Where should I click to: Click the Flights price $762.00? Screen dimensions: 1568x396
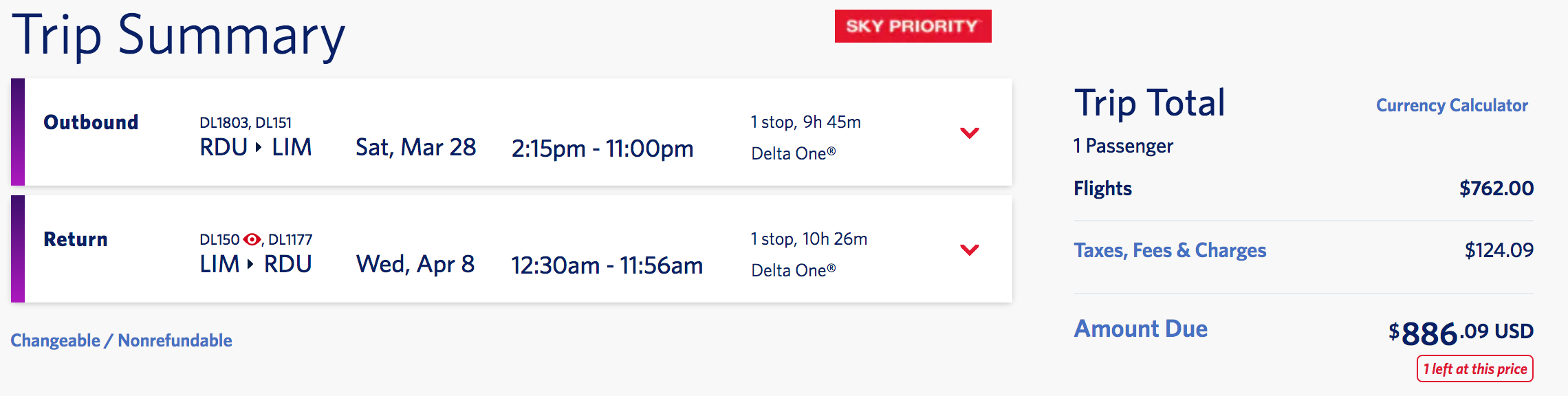pyautogui.click(x=1496, y=188)
